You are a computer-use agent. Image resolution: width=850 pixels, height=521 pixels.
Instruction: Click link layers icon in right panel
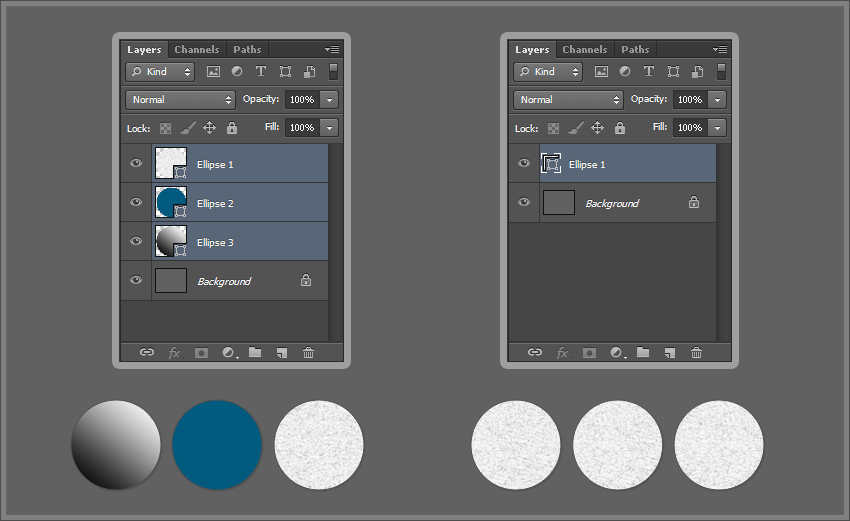click(535, 352)
